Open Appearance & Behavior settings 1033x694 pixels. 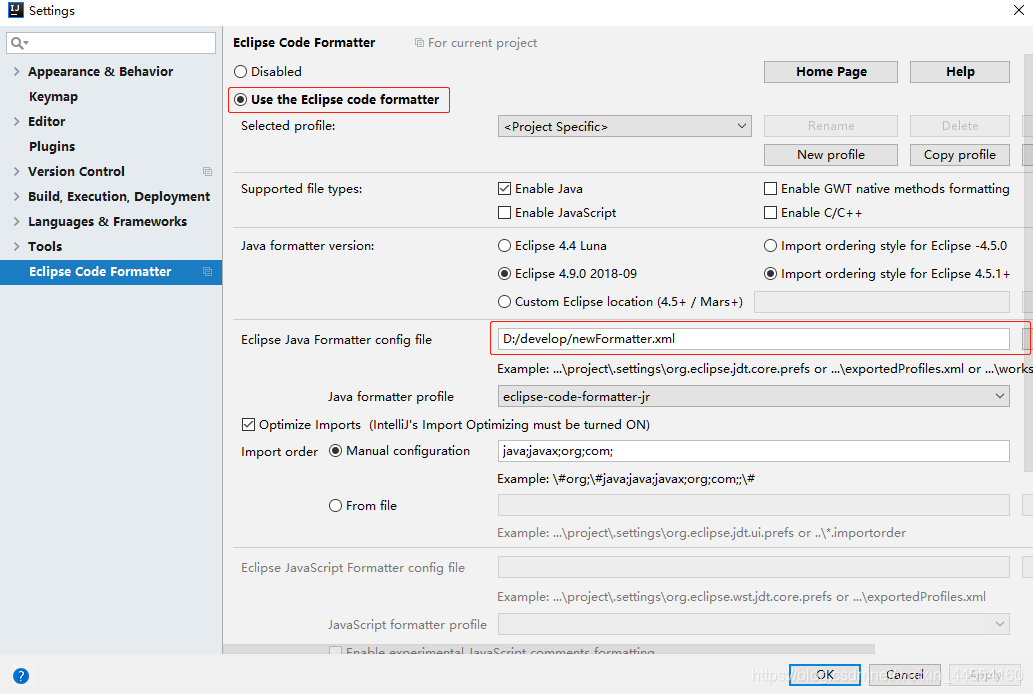point(100,71)
